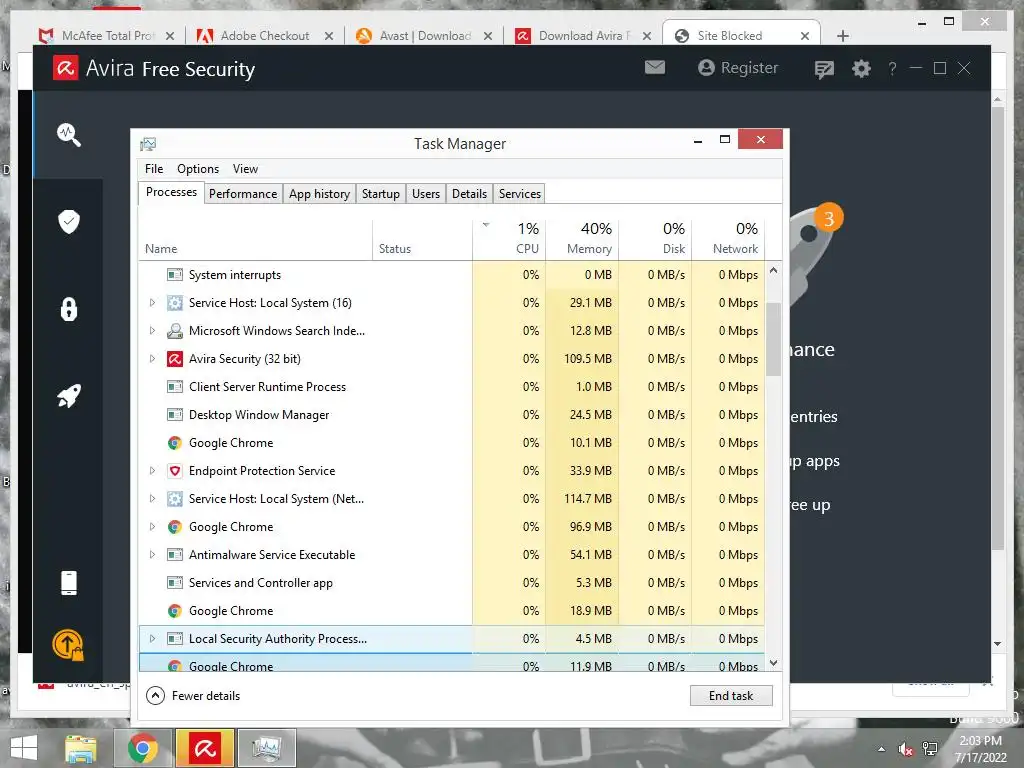The width and height of the screenshot is (1024, 768).
Task: Switch to the Avast Download browser tab
Action: [423, 35]
